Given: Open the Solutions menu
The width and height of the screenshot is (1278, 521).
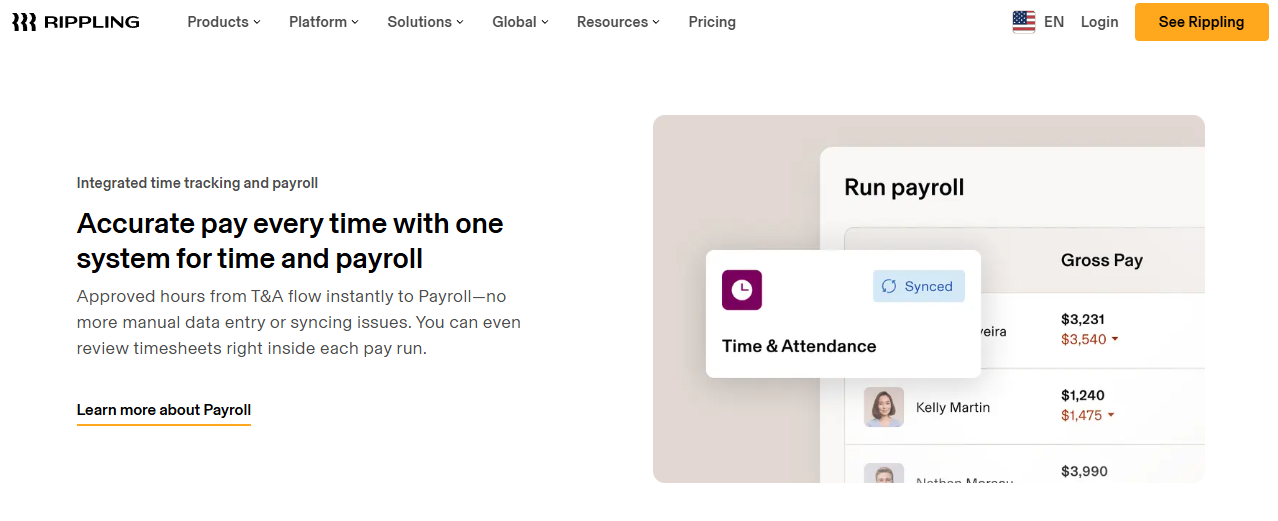Looking at the screenshot, I should (425, 22).
